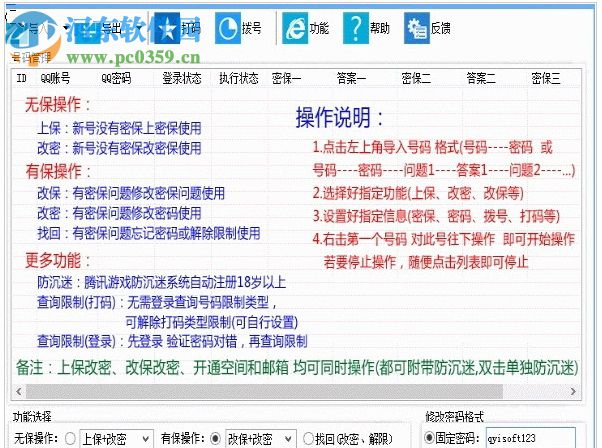This screenshot has height=448, width=602.
Task: Click the 操作说明 heading text
Action: click(339, 117)
